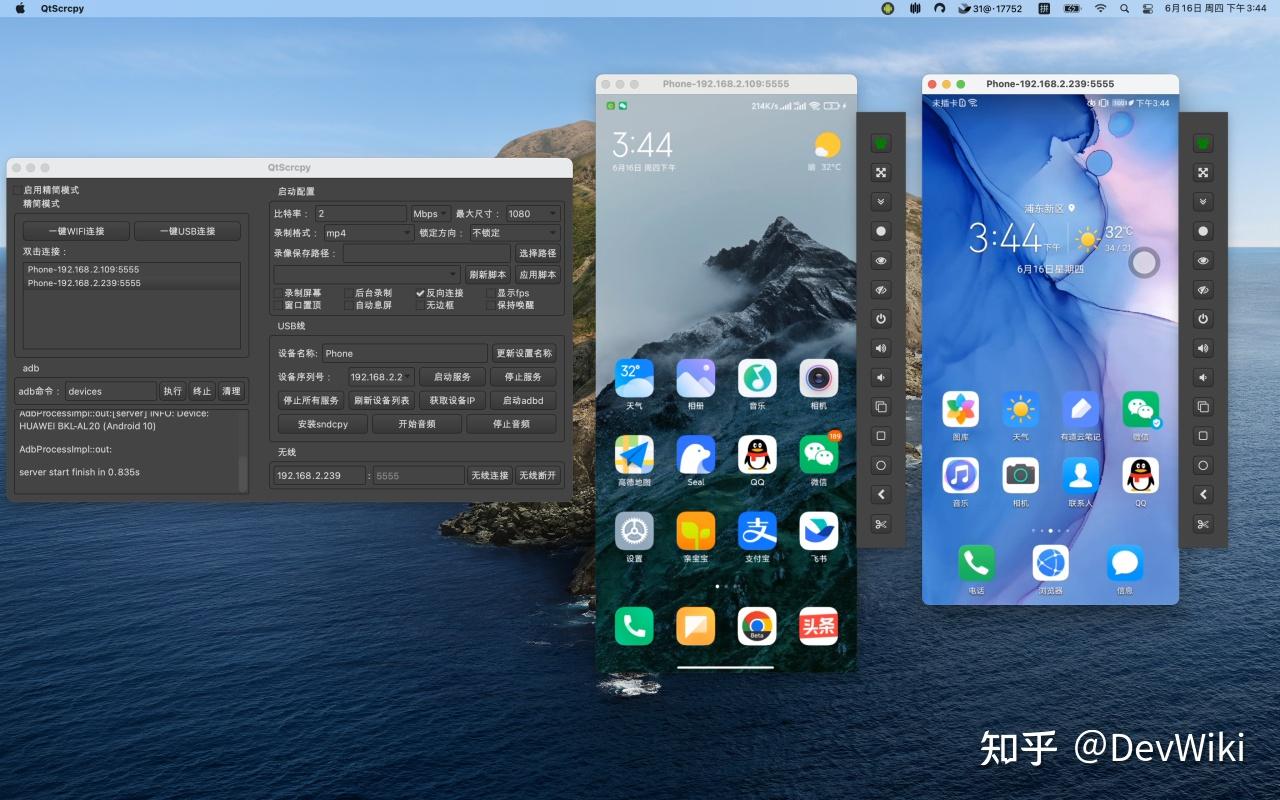This screenshot has height=800, width=1280.
Task: Click the power button icon in the side toolbar
Action: (x=881, y=319)
